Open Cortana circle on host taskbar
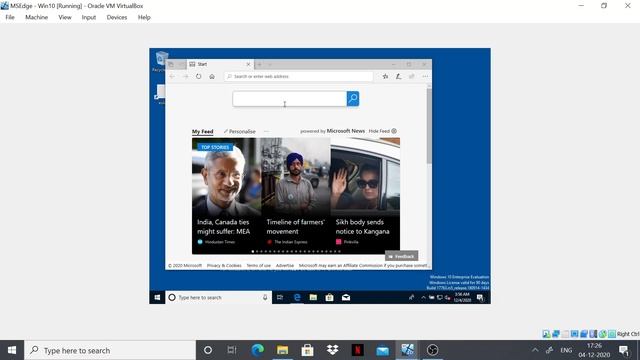 pyautogui.click(x=207, y=350)
